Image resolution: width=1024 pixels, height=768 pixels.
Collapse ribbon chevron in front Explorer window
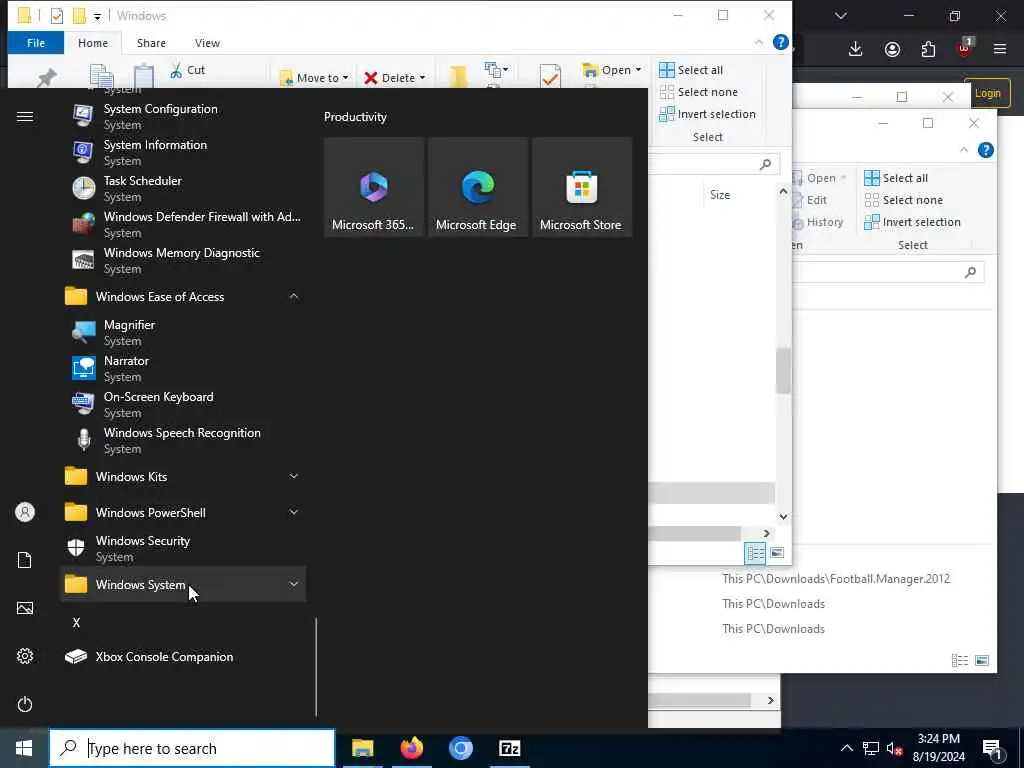[x=759, y=42]
